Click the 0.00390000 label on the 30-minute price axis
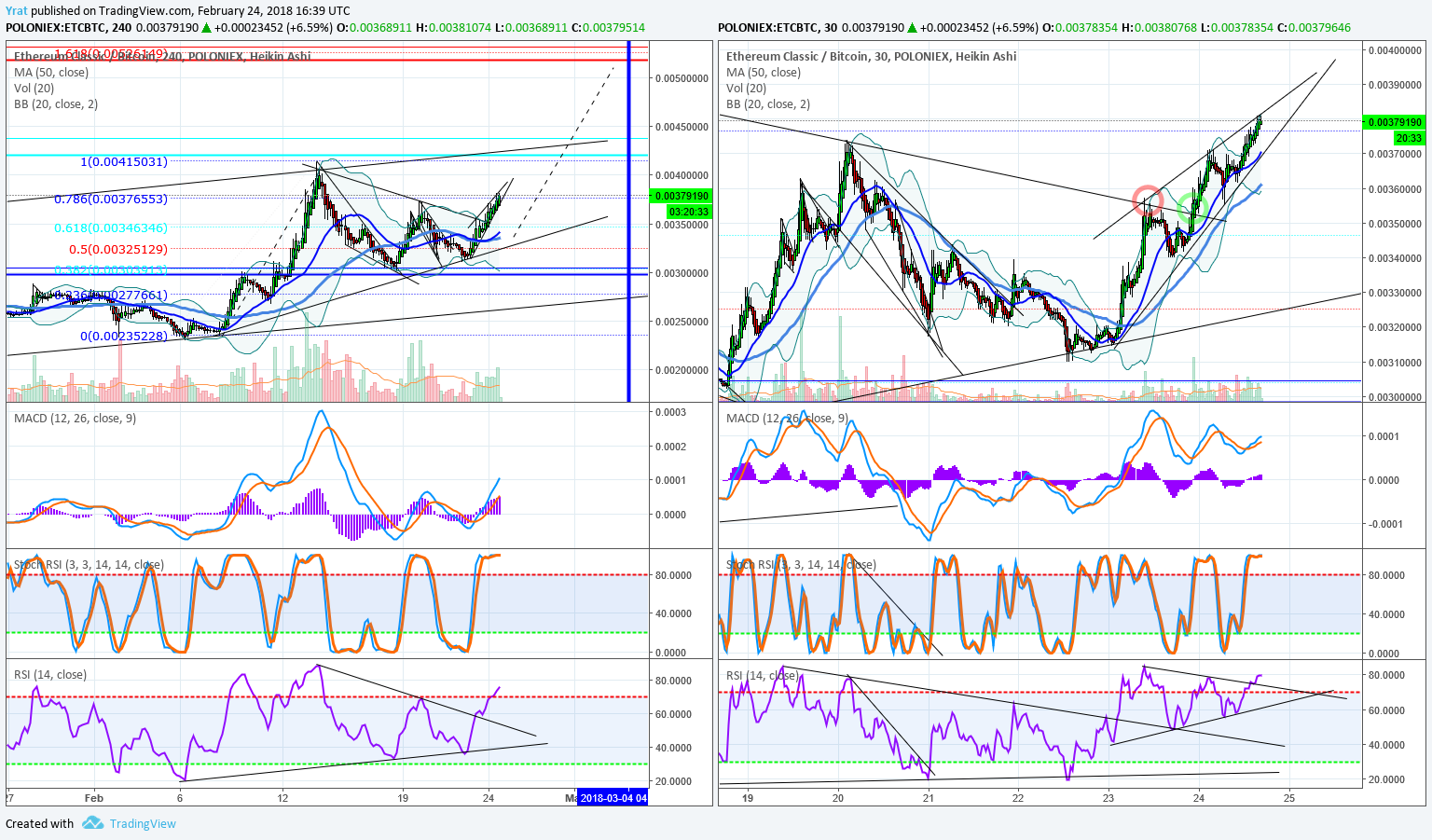This screenshot has width=1432, height=840. 1396,85
